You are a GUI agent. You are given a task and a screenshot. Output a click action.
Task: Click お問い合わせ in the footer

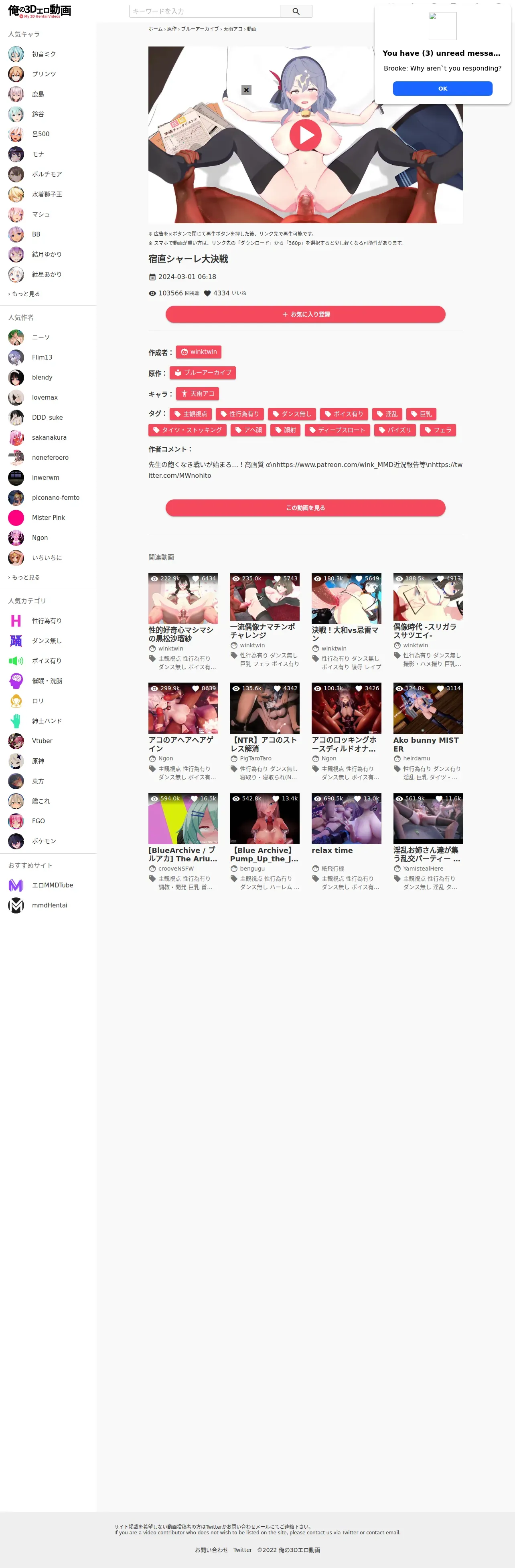click(x=211, y=1550)
